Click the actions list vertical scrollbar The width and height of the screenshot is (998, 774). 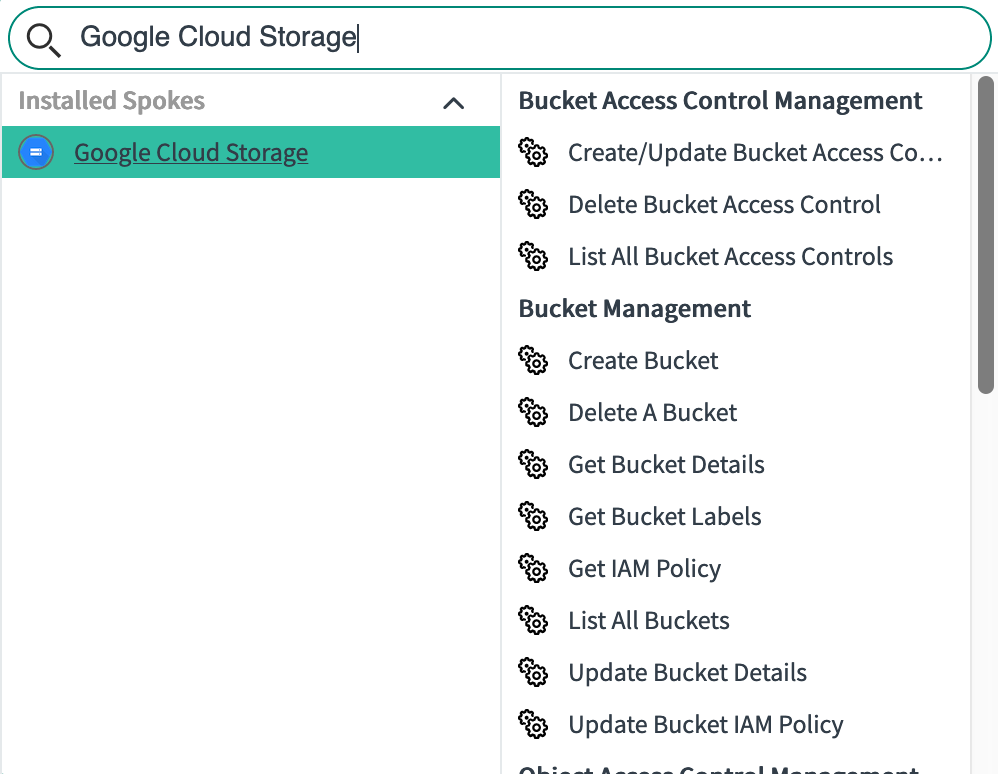coord(985,235)
